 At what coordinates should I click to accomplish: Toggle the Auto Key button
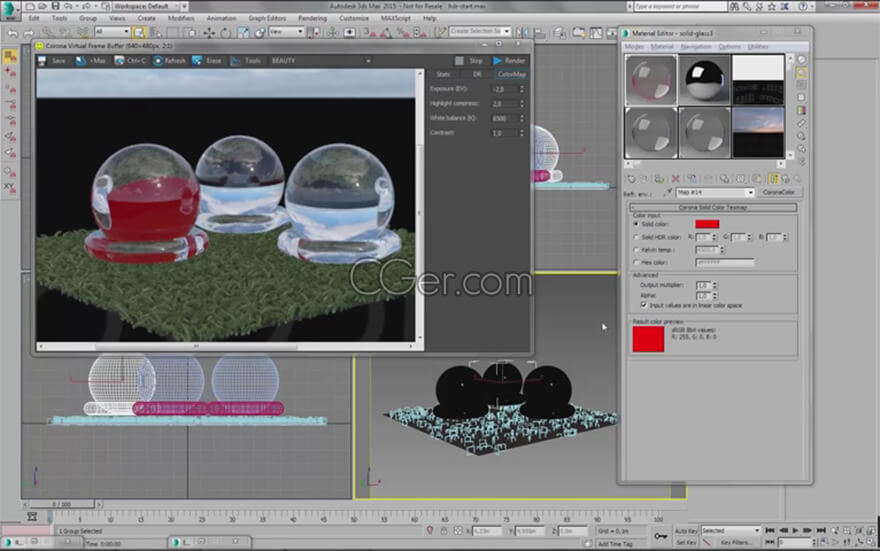click(686, 531)
